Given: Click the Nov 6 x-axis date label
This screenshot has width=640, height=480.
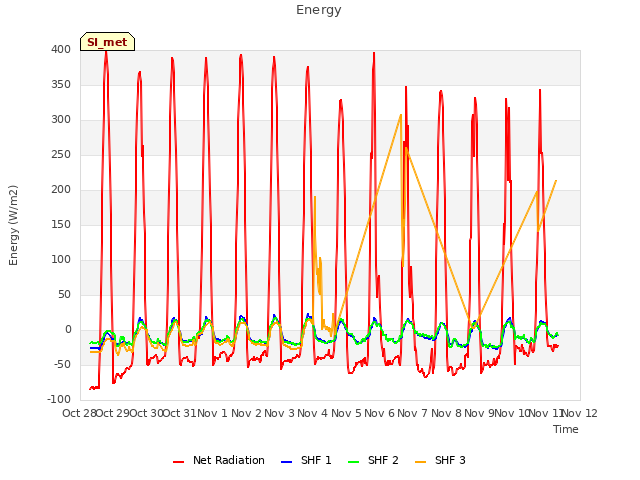Looking at the screenshot, I should click(379, 413).
